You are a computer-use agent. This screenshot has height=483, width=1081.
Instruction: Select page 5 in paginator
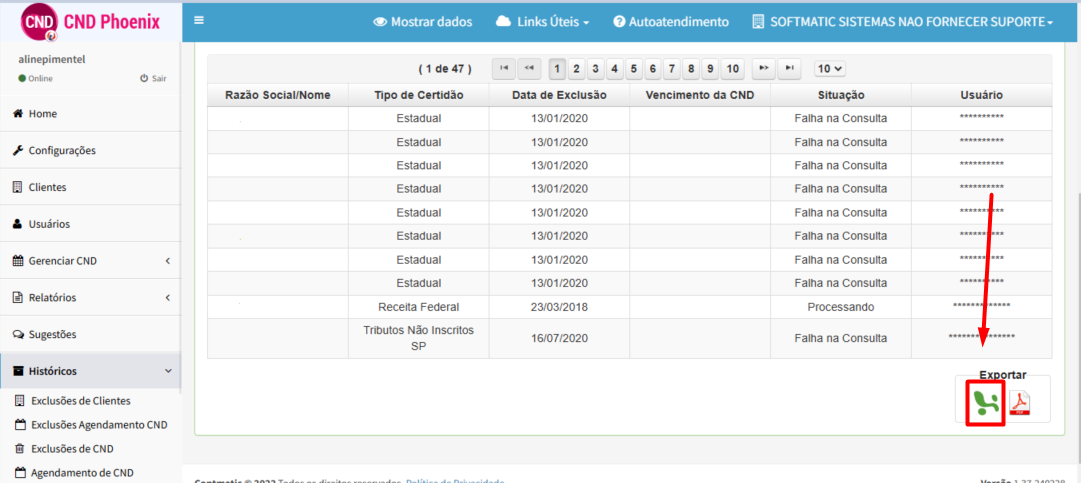pyautogui.click(x=634, y=68)
